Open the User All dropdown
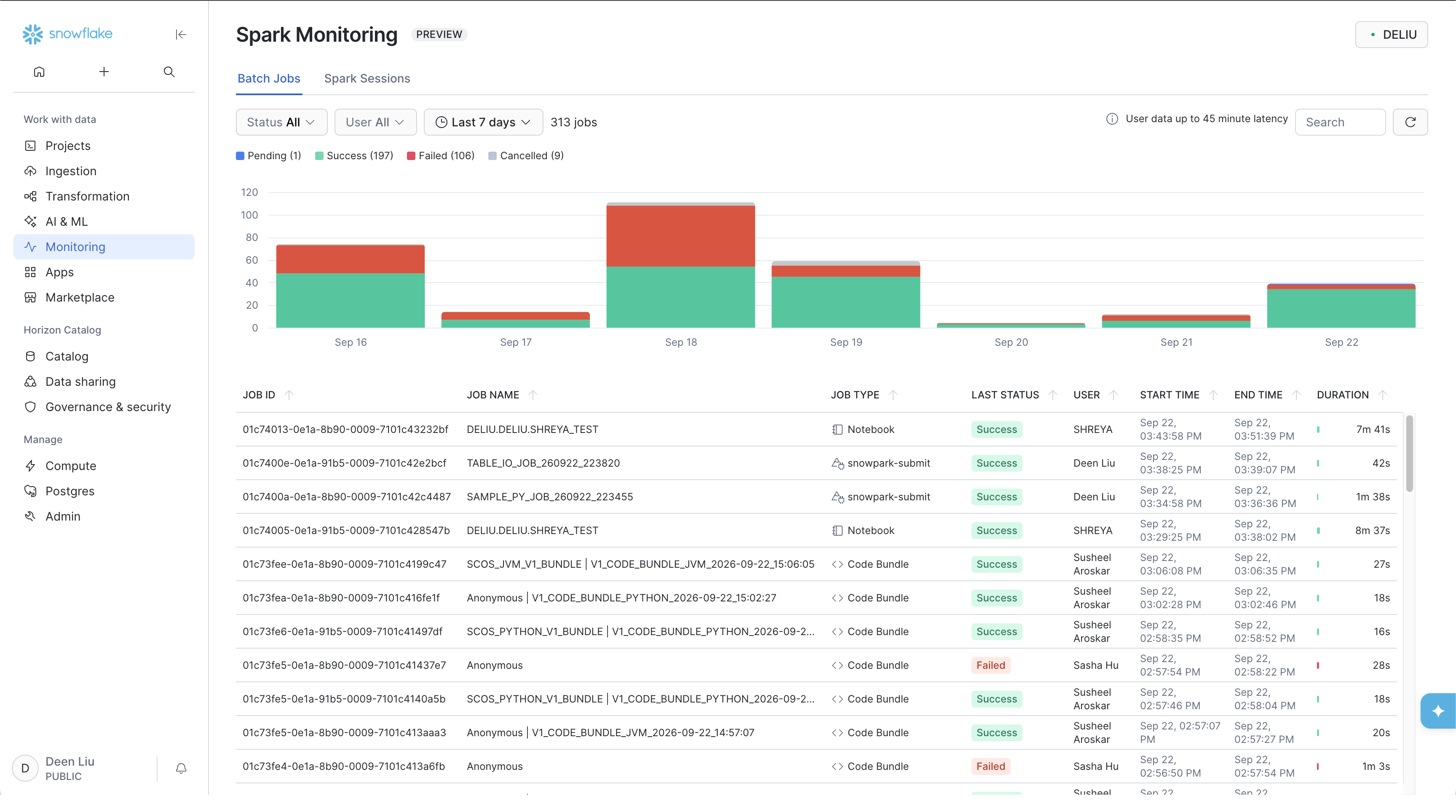 (x=375, y=122)
